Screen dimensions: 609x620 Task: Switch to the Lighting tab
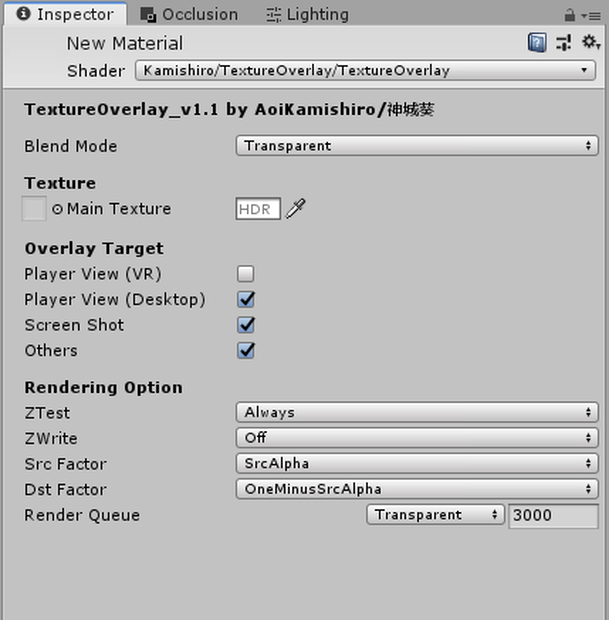(x=308, y=15)
